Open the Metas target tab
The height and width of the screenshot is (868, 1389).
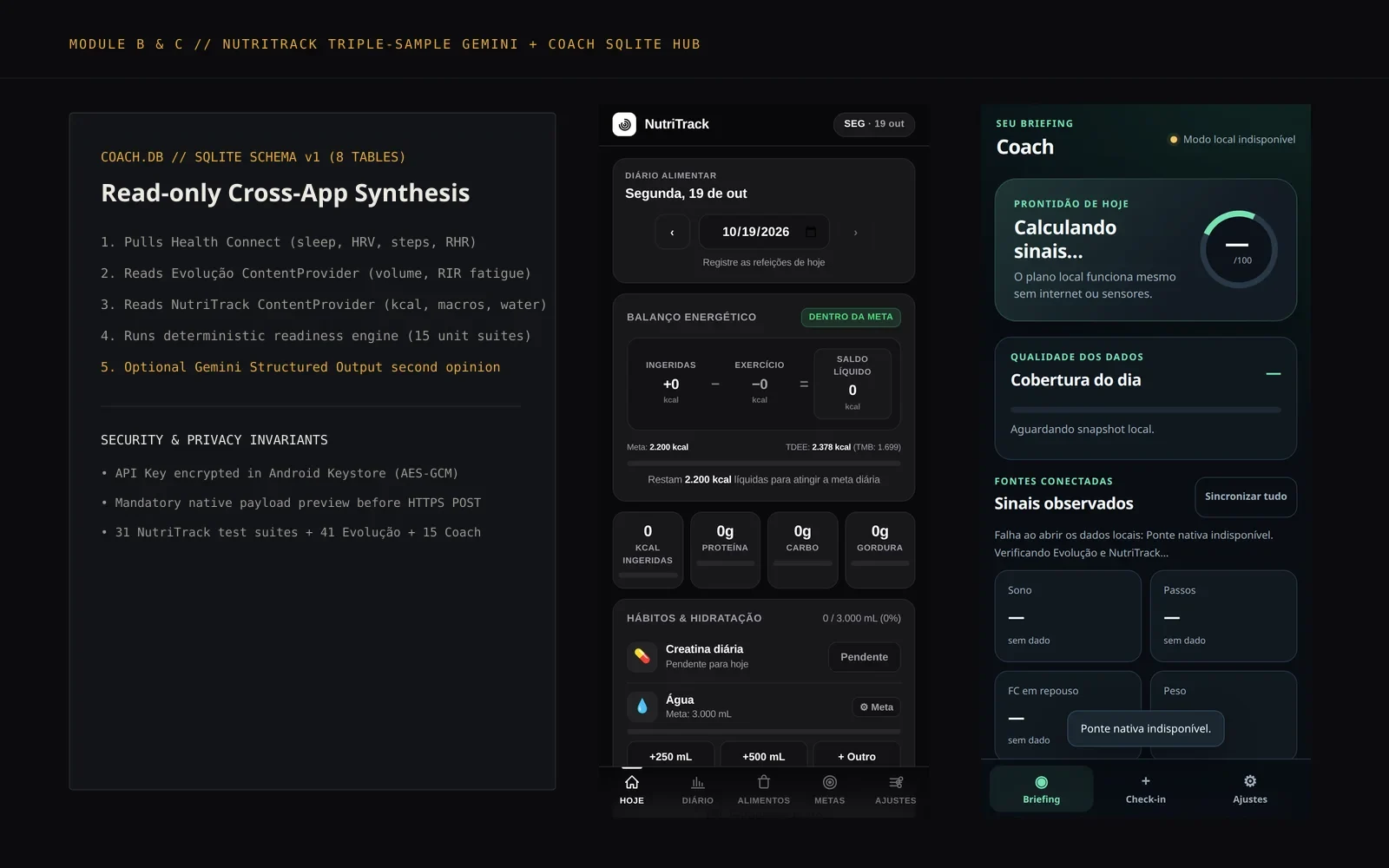[830, 789]
